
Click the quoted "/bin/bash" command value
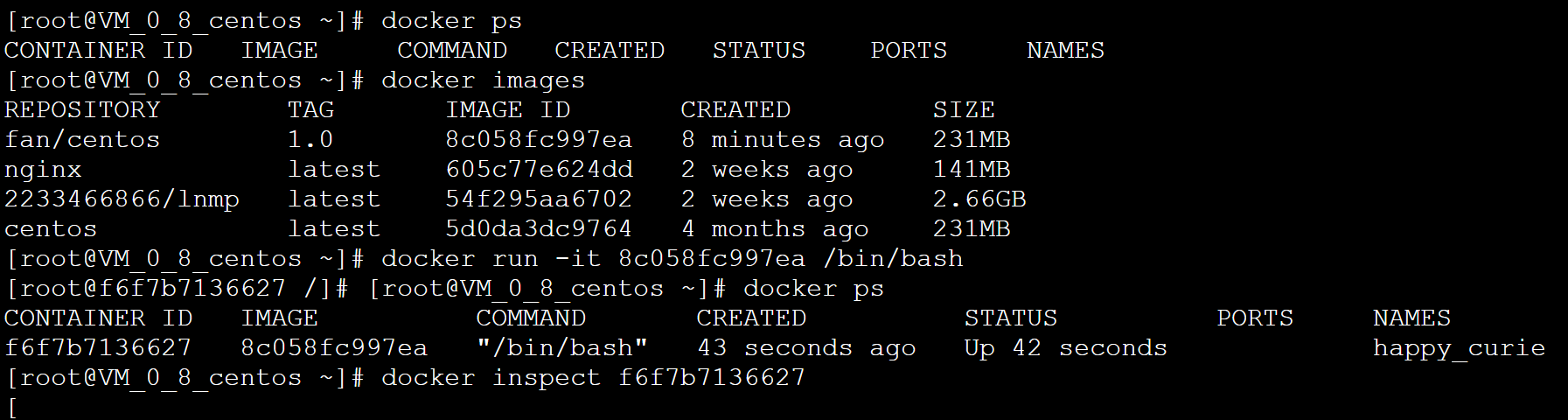(562, 348)
